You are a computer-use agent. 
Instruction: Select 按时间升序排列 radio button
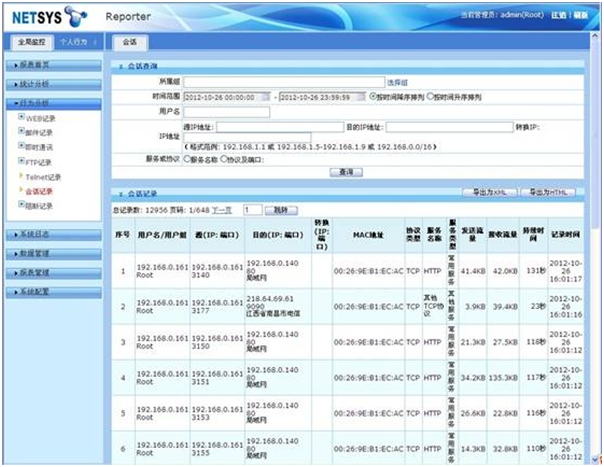tap(430, 97)
